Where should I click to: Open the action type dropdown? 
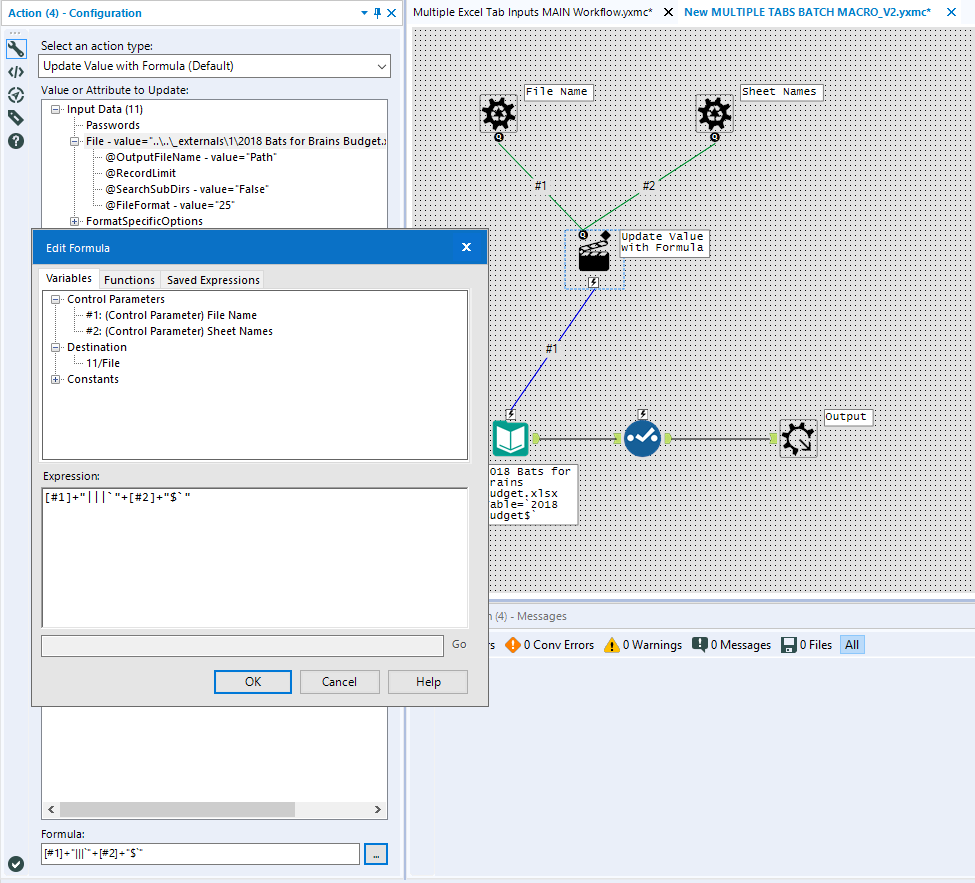tap(215, 66)
